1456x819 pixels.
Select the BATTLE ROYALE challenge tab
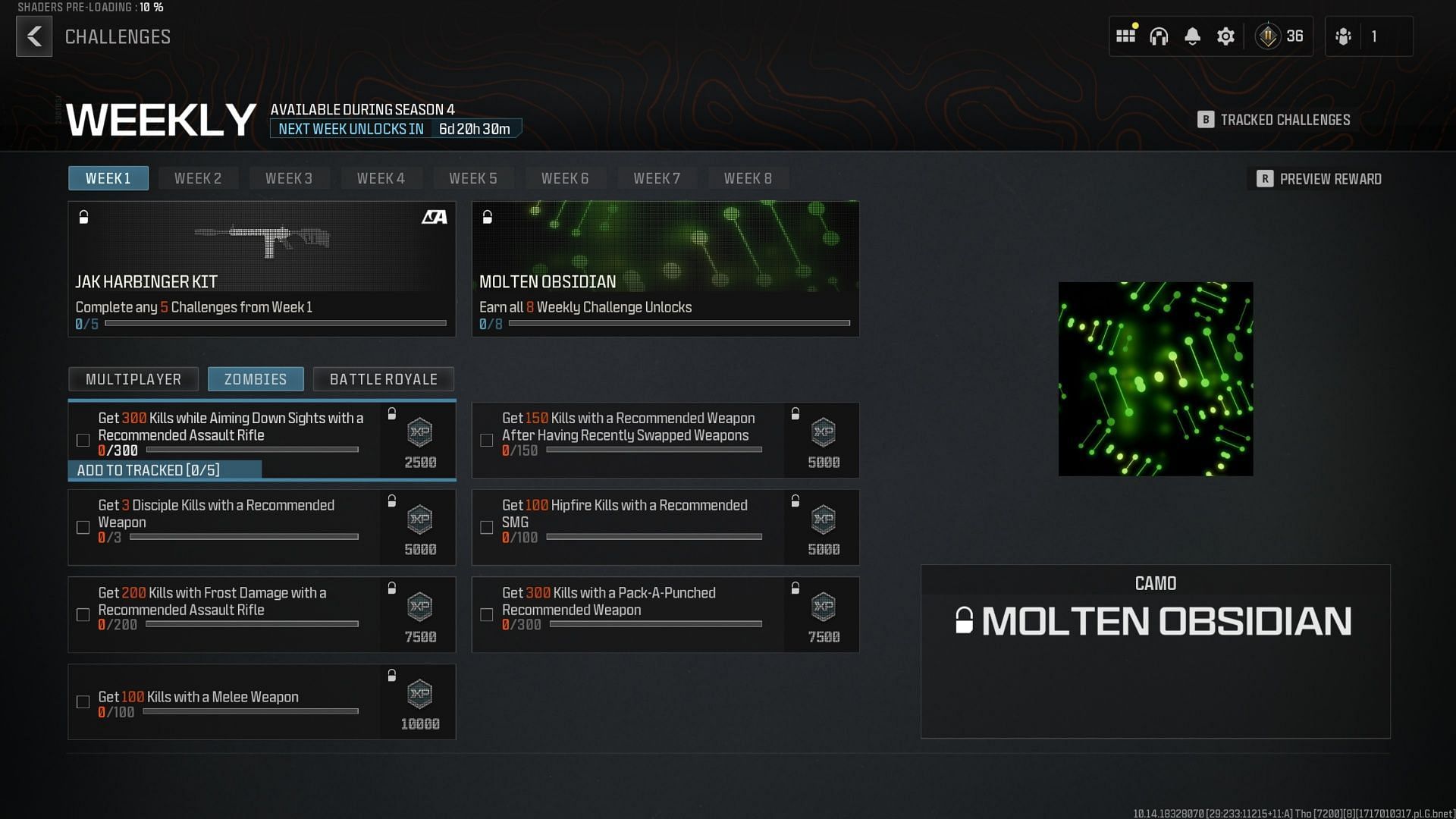click(x=383, y=379)
